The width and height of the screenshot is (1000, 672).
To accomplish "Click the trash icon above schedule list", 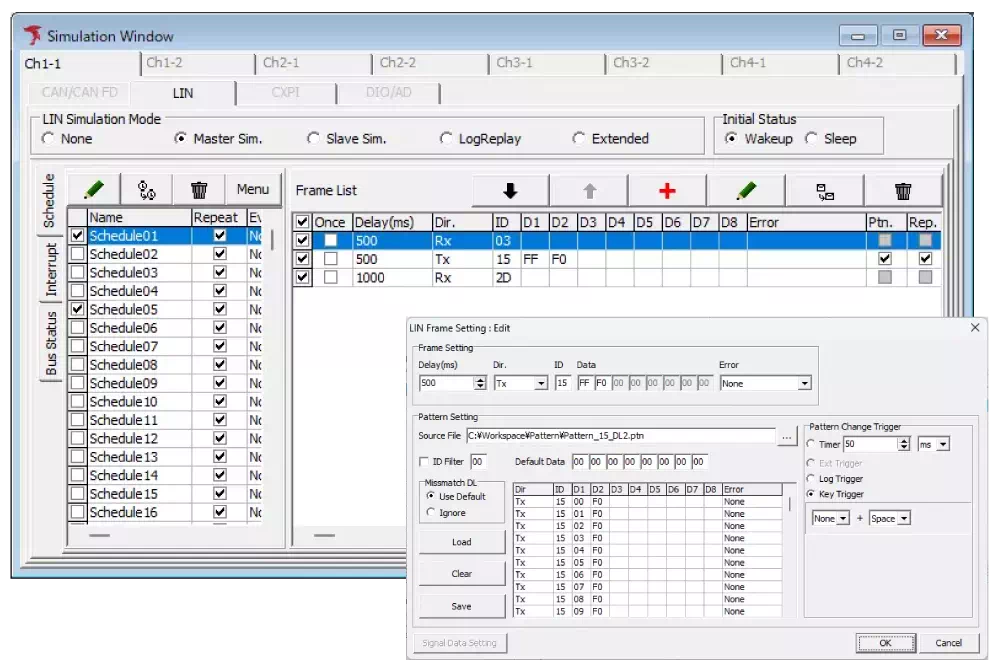I will pos(199,189).
